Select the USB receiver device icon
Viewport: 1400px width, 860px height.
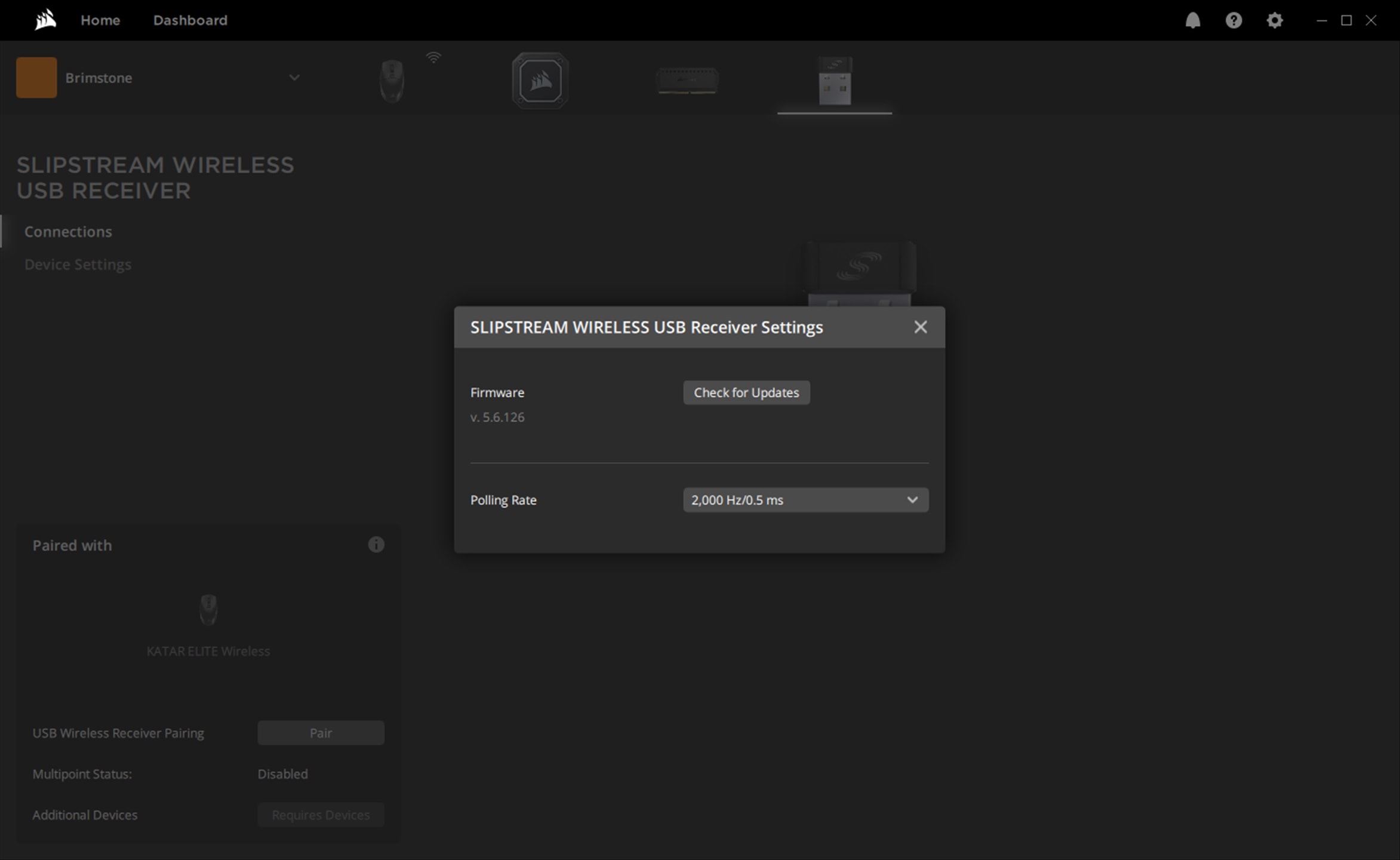pos(835,81)
